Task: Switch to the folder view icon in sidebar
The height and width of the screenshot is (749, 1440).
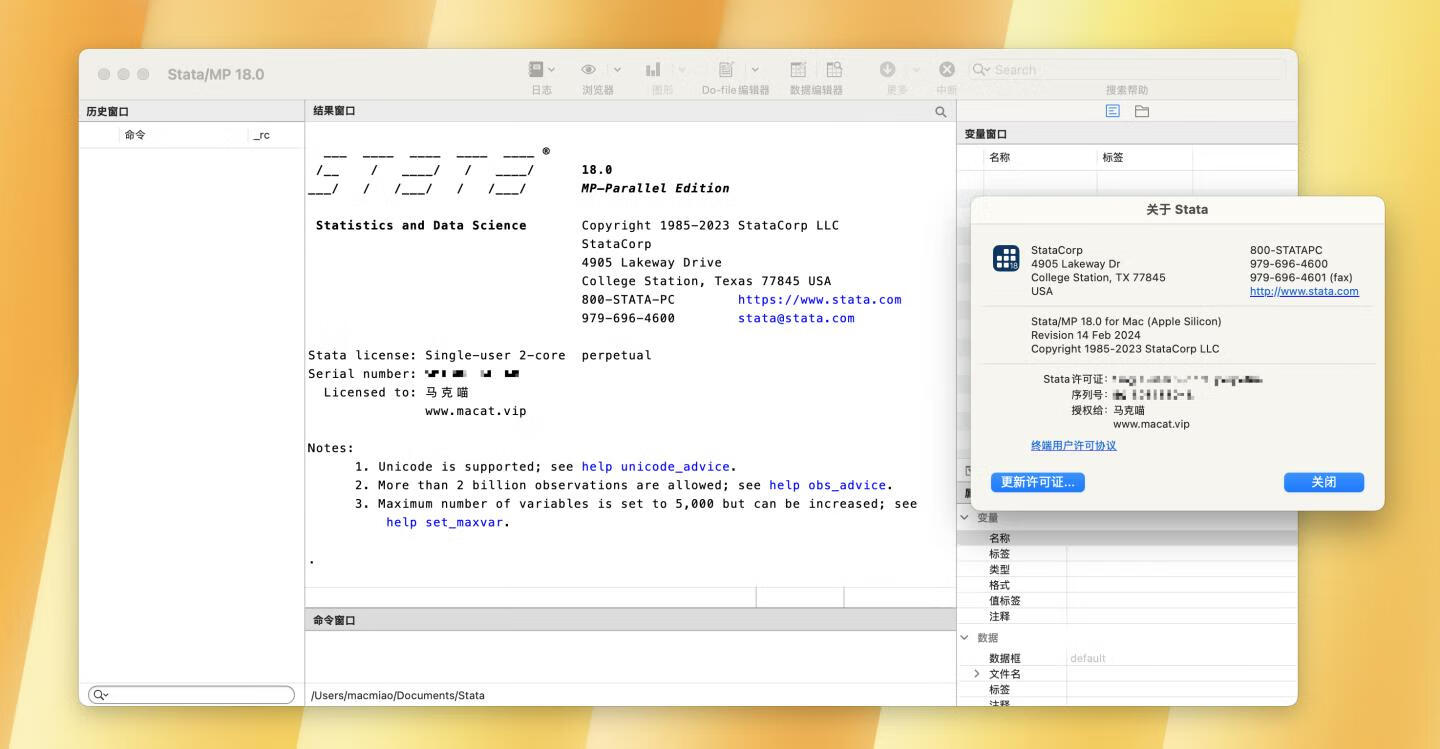Action: [1142, 111]
